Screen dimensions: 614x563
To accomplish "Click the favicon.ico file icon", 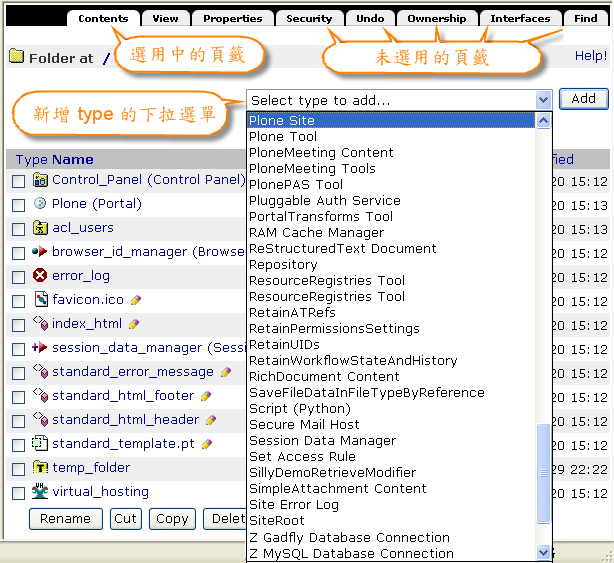I will 41,299.
